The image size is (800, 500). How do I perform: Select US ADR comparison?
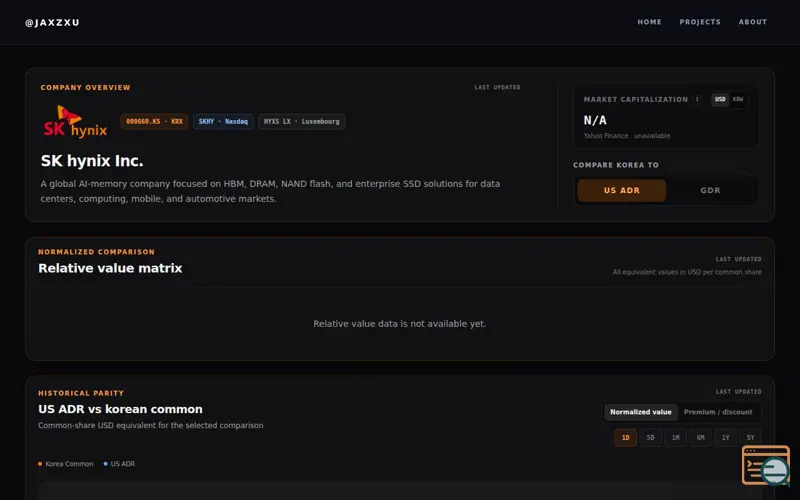(x=621, y=190)
